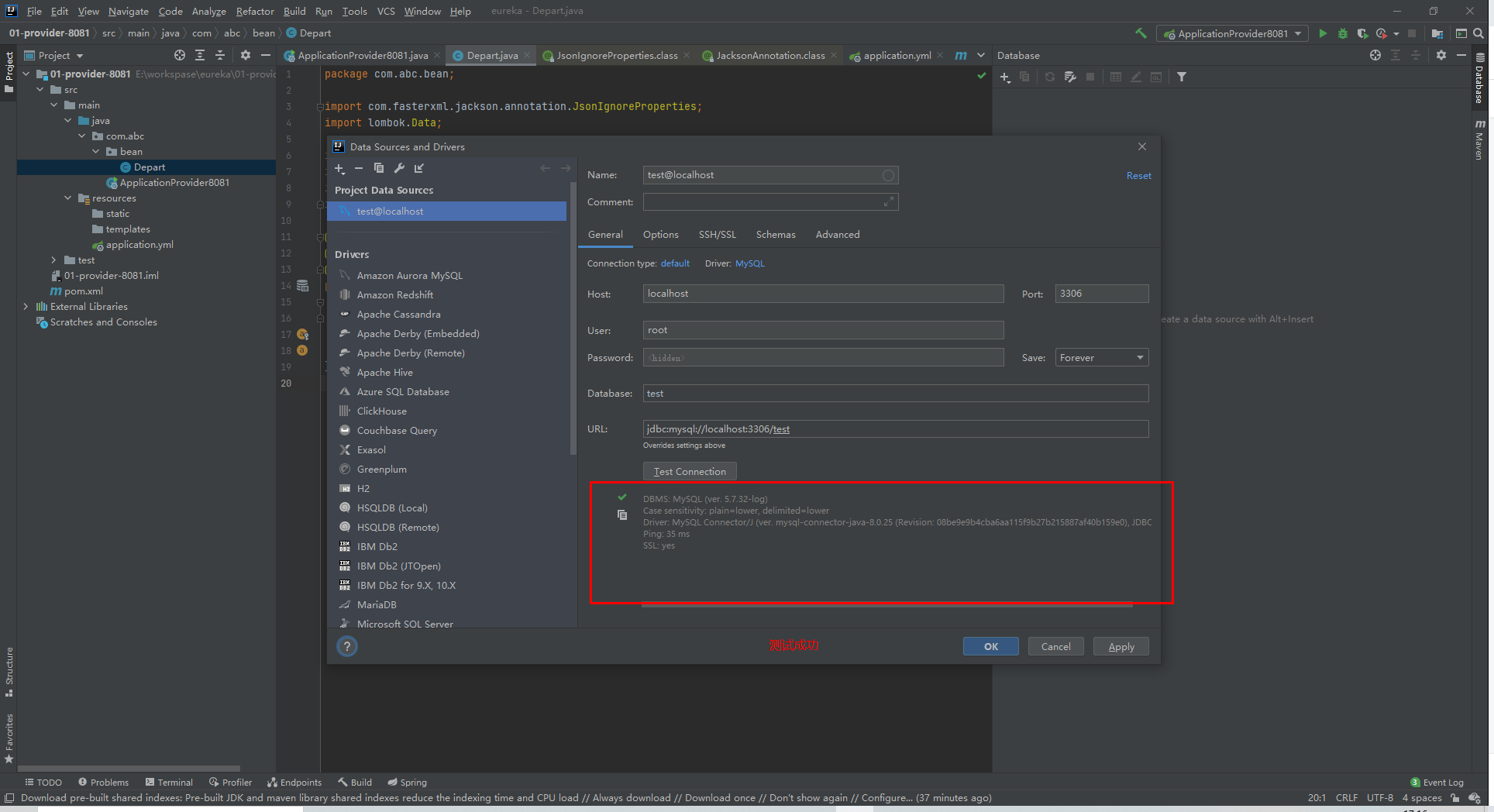Viewport: 1494px width, 812px height.
Task: Duplicate the data source in dialog toolbar
Action: coord(379,168)
